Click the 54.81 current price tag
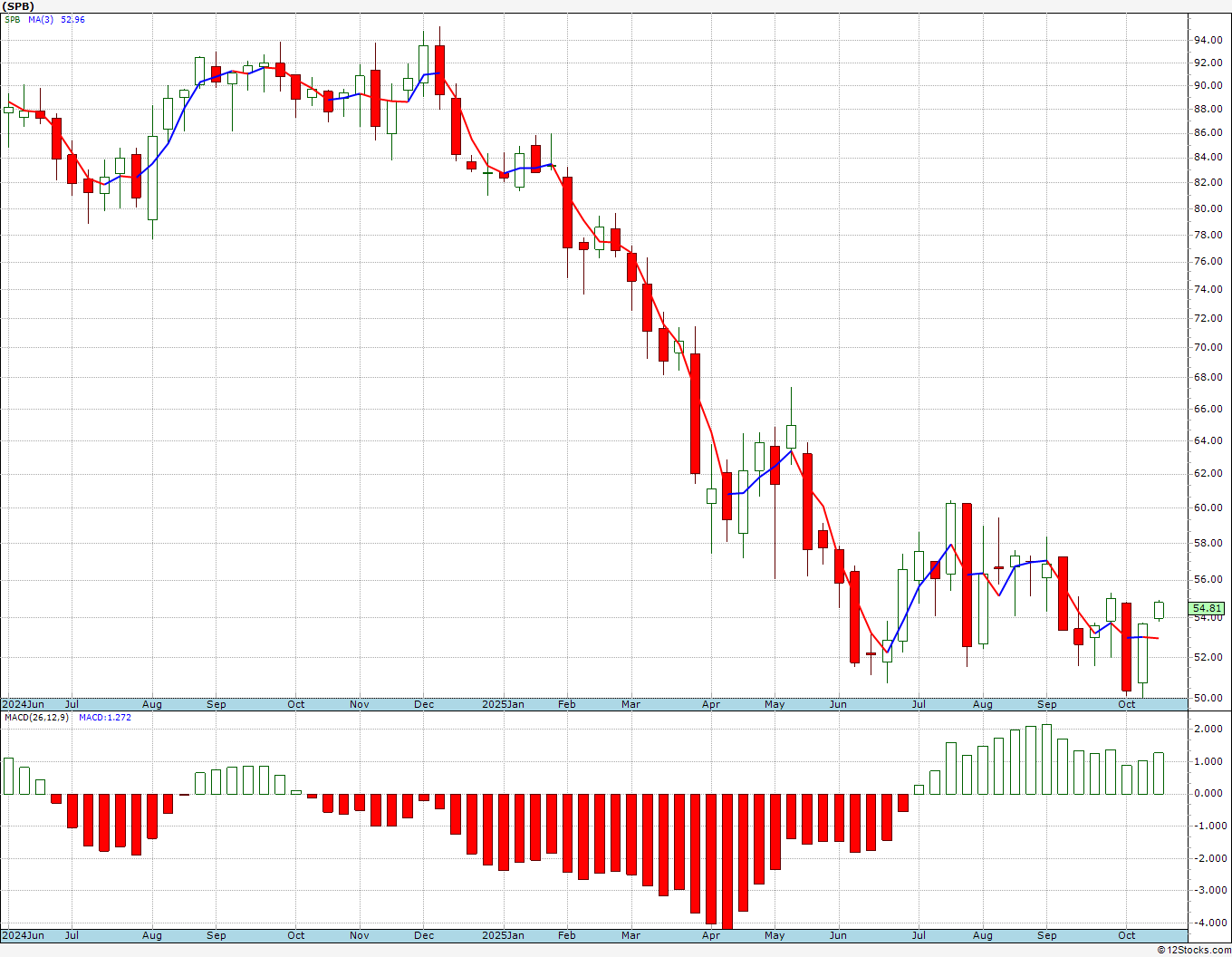 1208,609
